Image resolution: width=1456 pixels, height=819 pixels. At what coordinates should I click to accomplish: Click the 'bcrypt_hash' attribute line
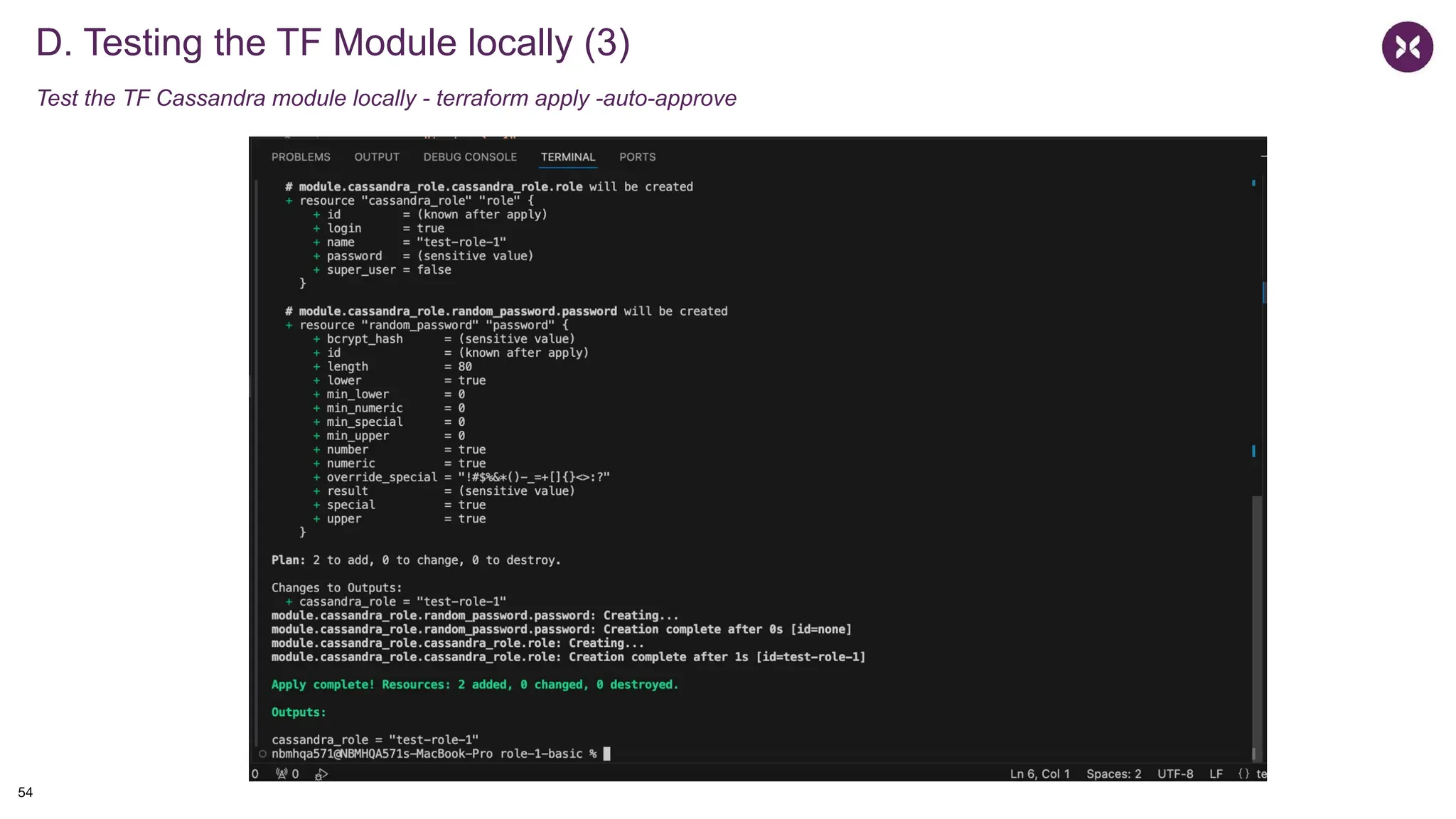(444, 339)
